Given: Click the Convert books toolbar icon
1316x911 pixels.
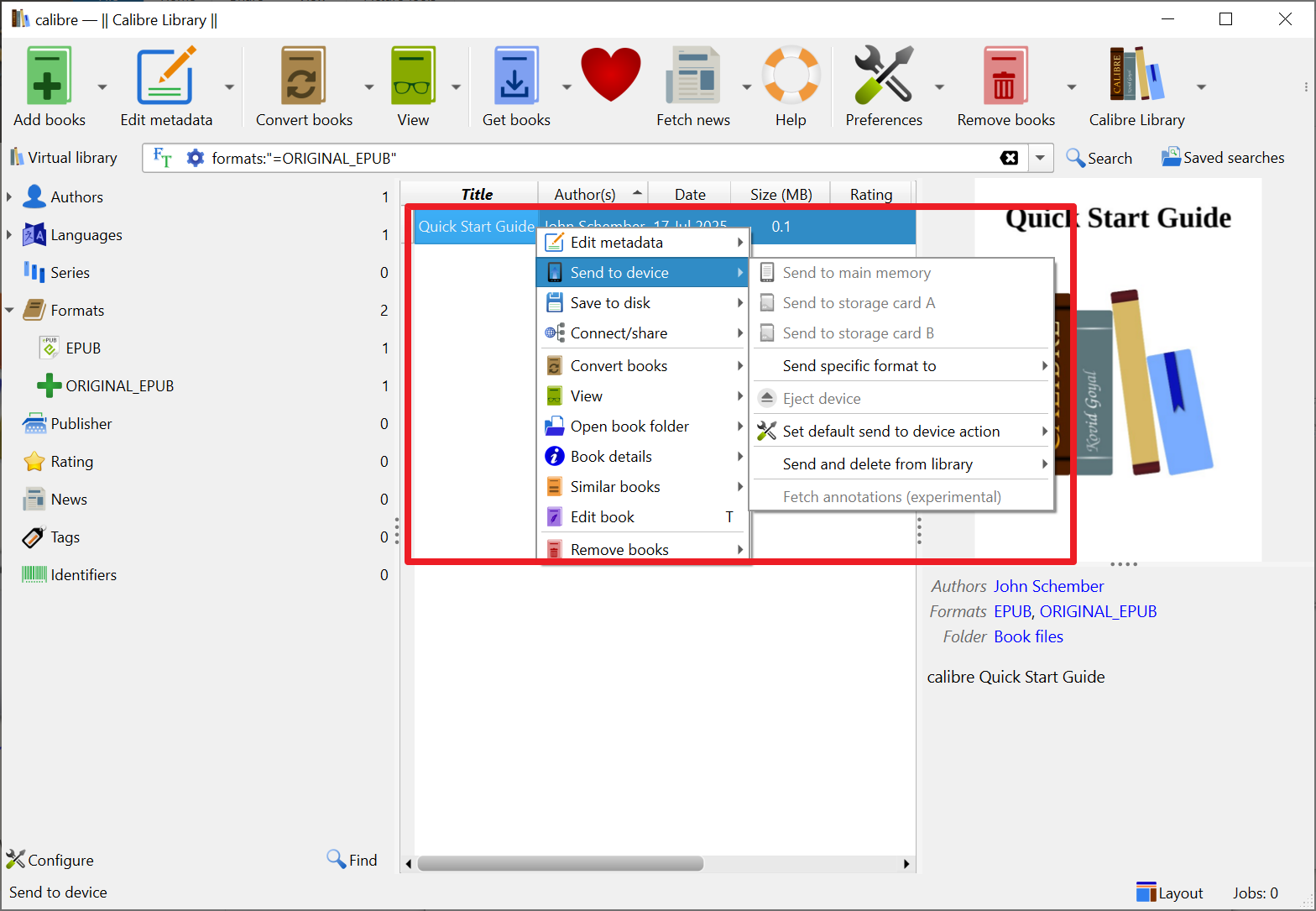Looking at the screenshot, I should 303,76.
